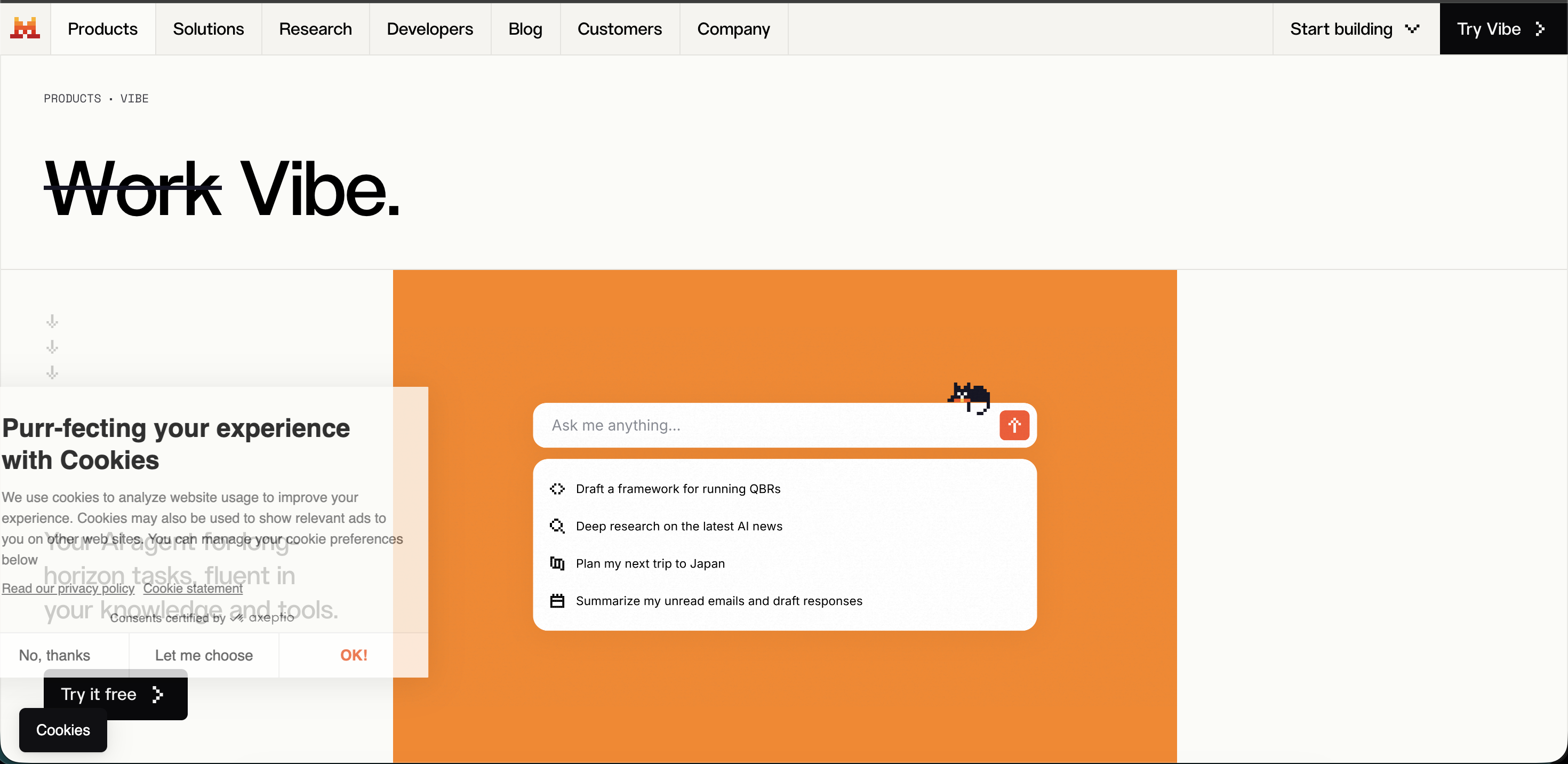Open the Customers page
Screen dimensions: 1568x764
[x=620, y=29]
